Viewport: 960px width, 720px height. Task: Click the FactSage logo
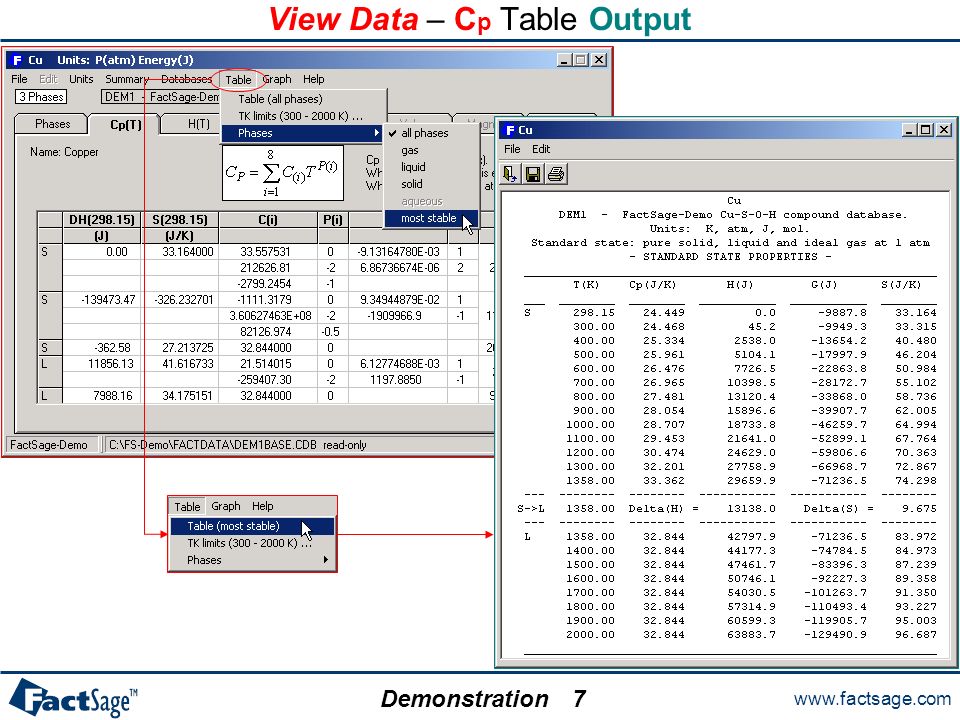[x=73, y=697]
